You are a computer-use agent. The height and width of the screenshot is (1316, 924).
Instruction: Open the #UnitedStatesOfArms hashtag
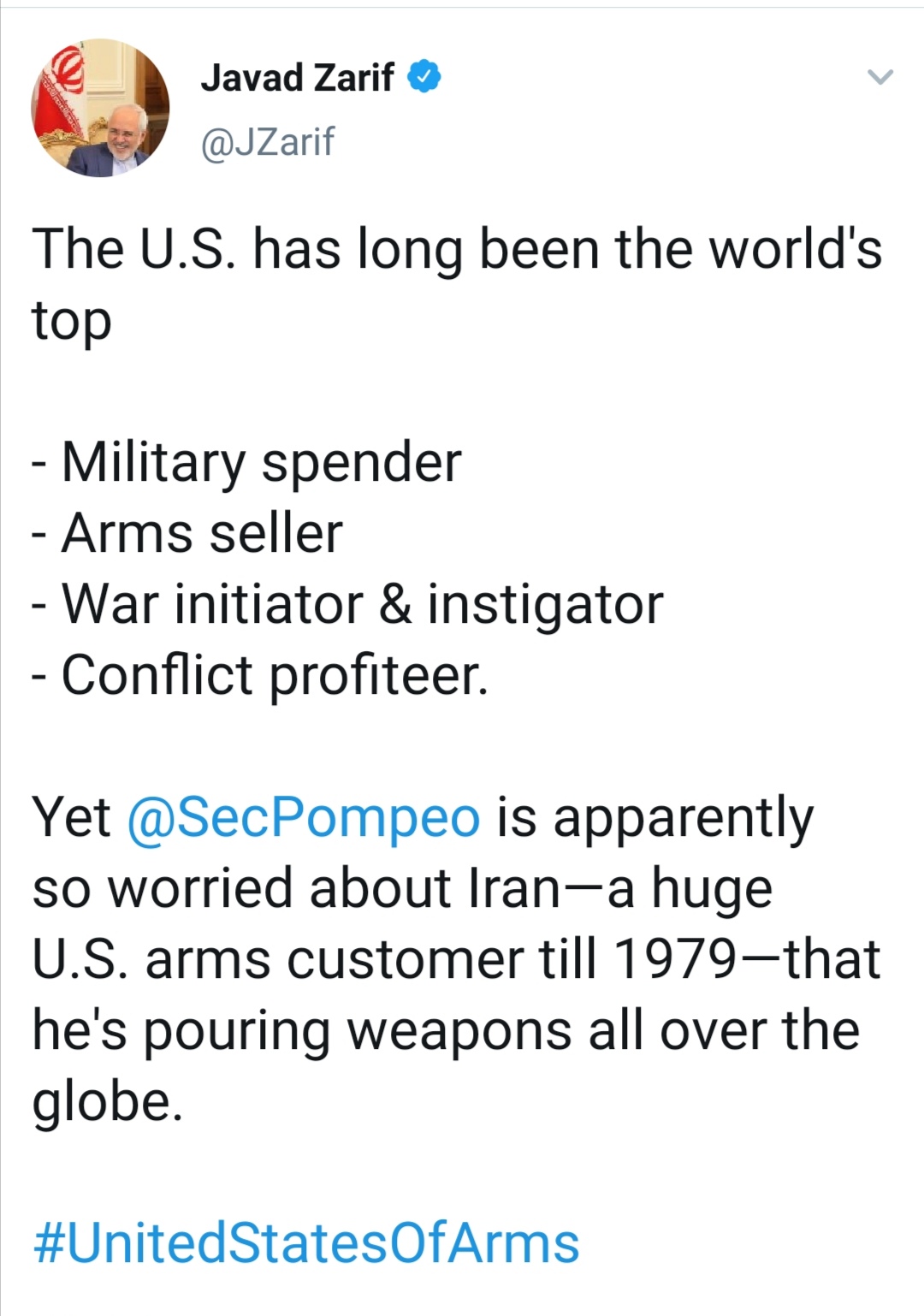point(306,1242)
